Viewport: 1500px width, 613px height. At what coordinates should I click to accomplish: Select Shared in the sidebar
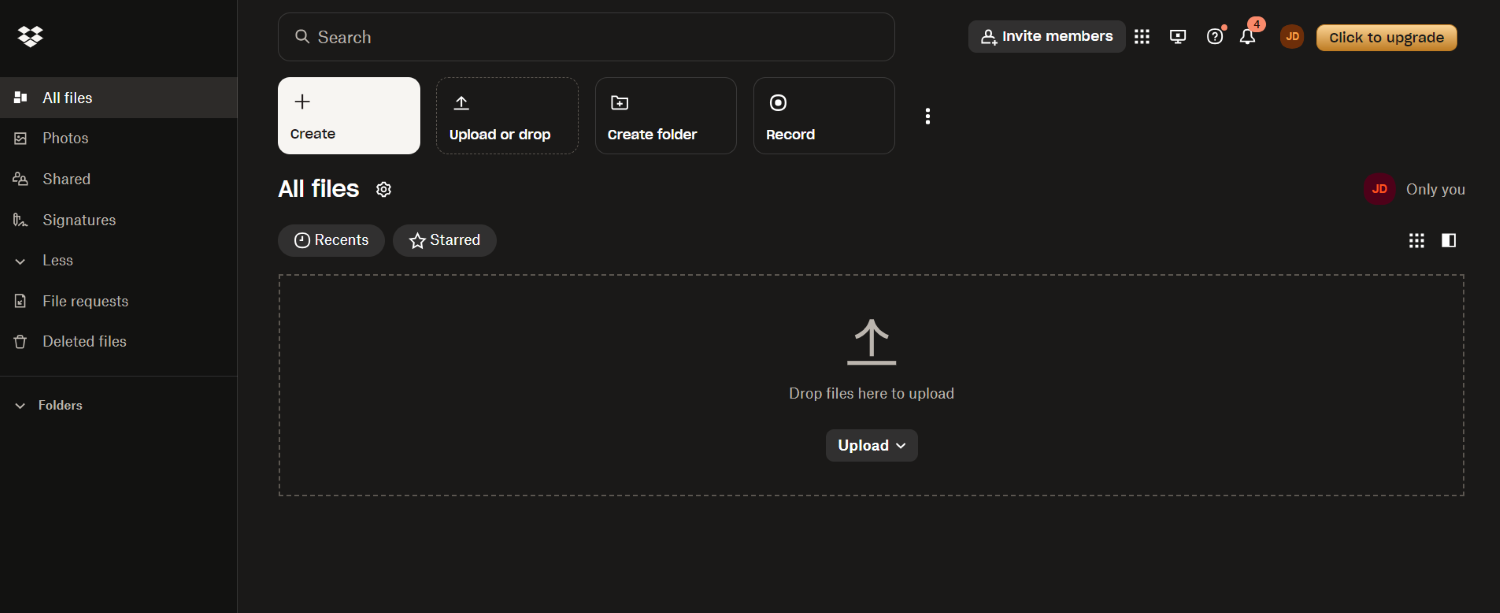[x=66, y=178]
